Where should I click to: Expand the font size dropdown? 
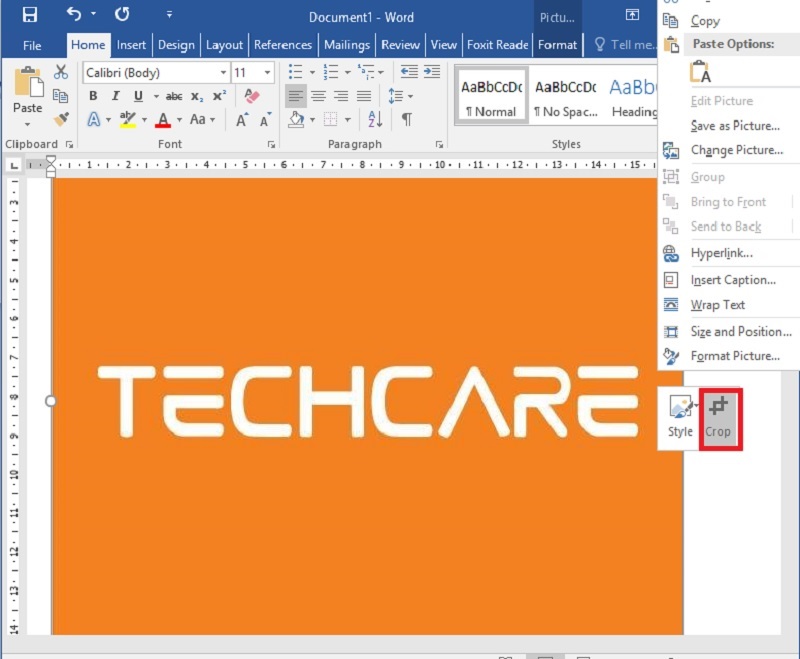pos(267,73)
